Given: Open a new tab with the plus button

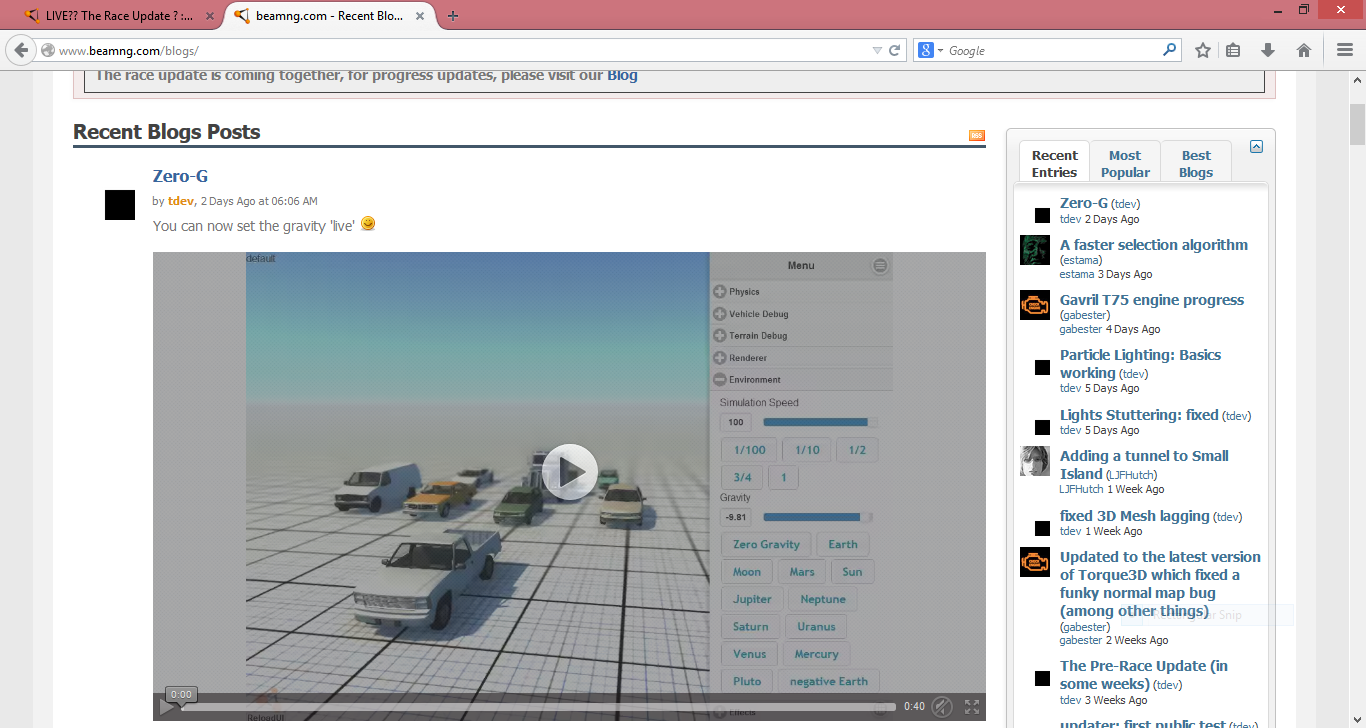Looking at the screenshot, I should [x=453, y=16].
